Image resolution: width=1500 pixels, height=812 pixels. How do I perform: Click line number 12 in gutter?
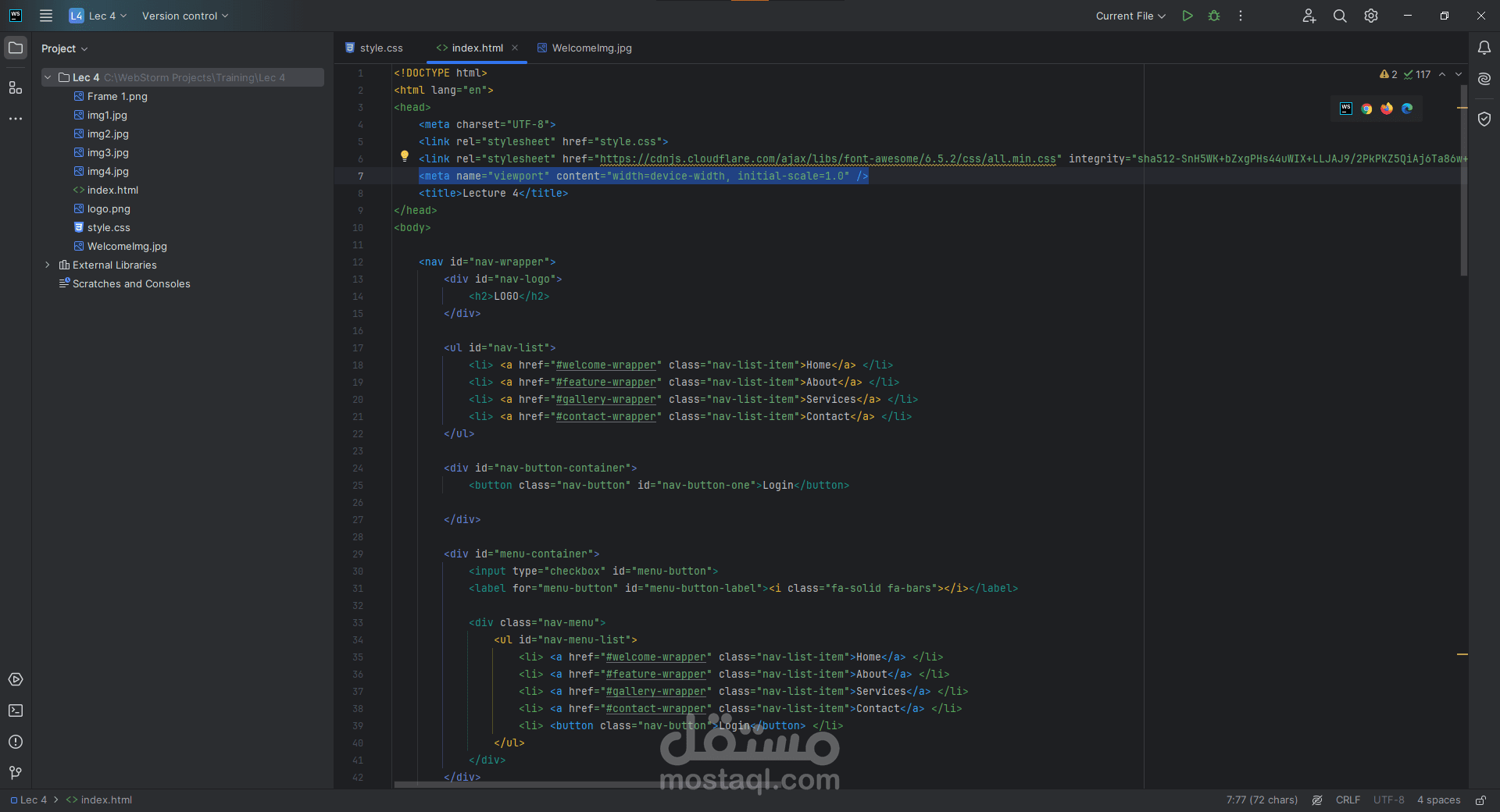coord(358,262)
